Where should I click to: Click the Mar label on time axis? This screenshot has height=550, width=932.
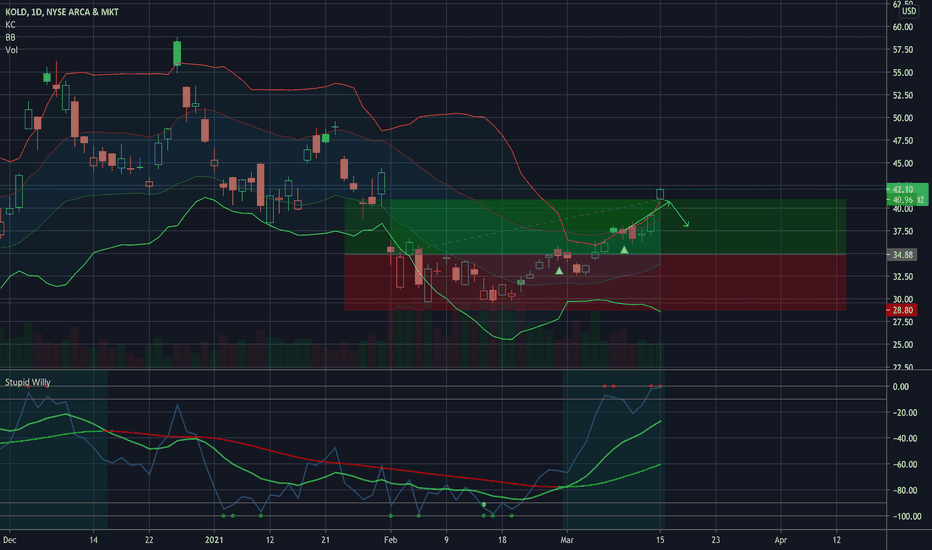click(x=567, y=540)
